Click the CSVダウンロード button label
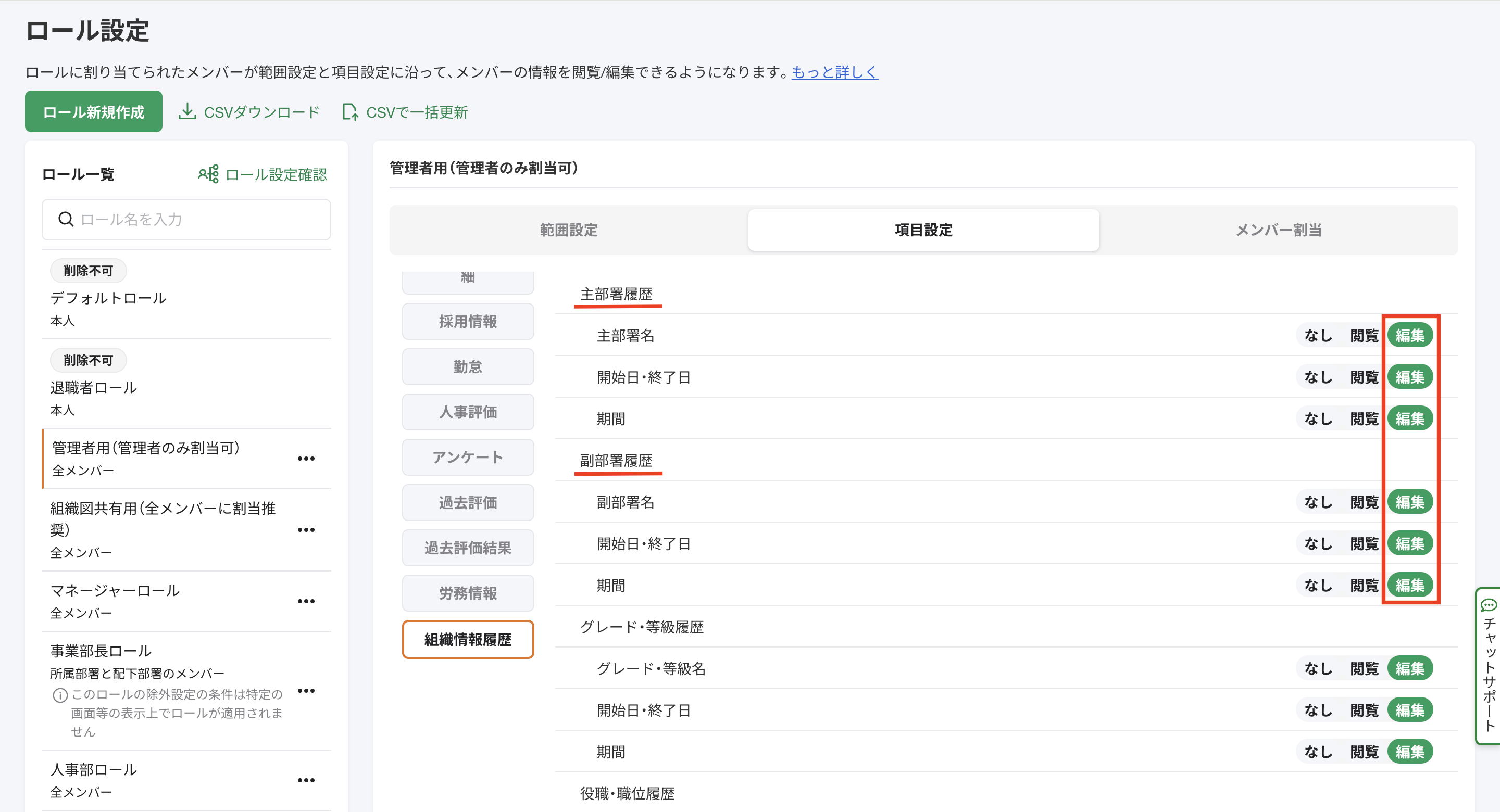This screenshot has width=1500, height=812. click(261, 112)
